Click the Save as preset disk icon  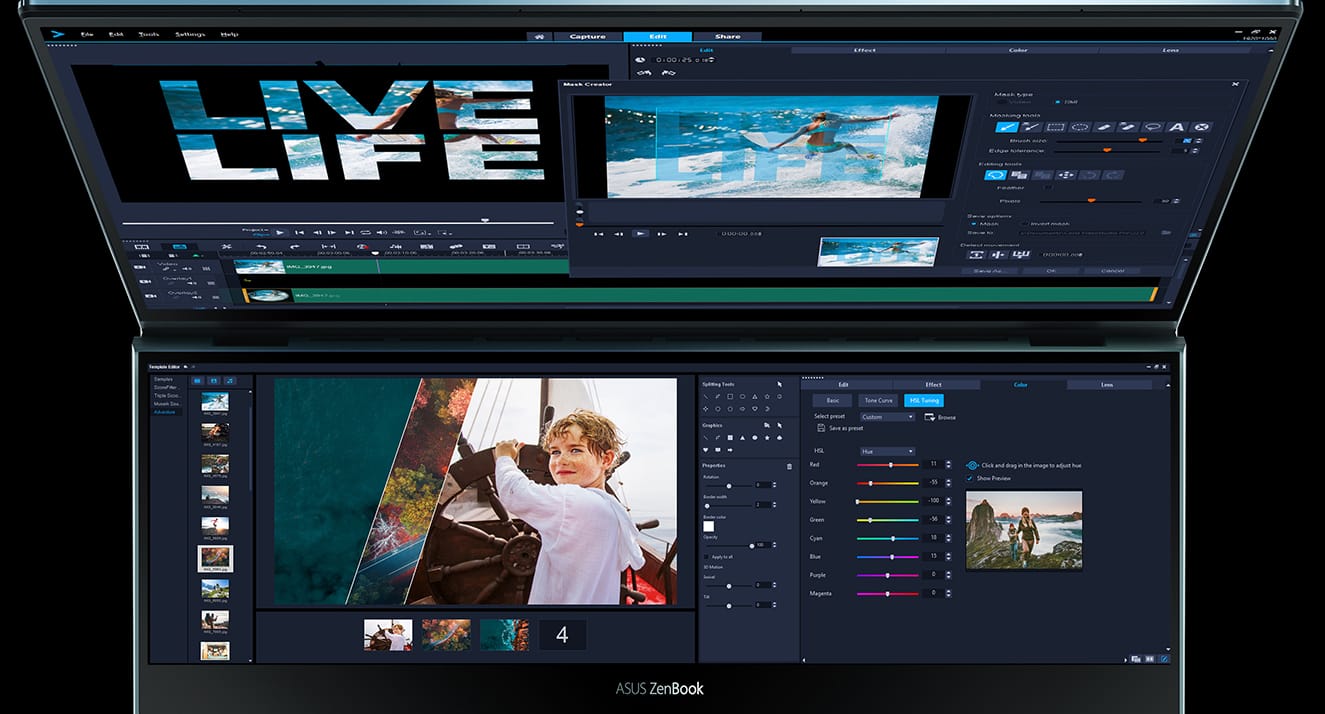821,428
